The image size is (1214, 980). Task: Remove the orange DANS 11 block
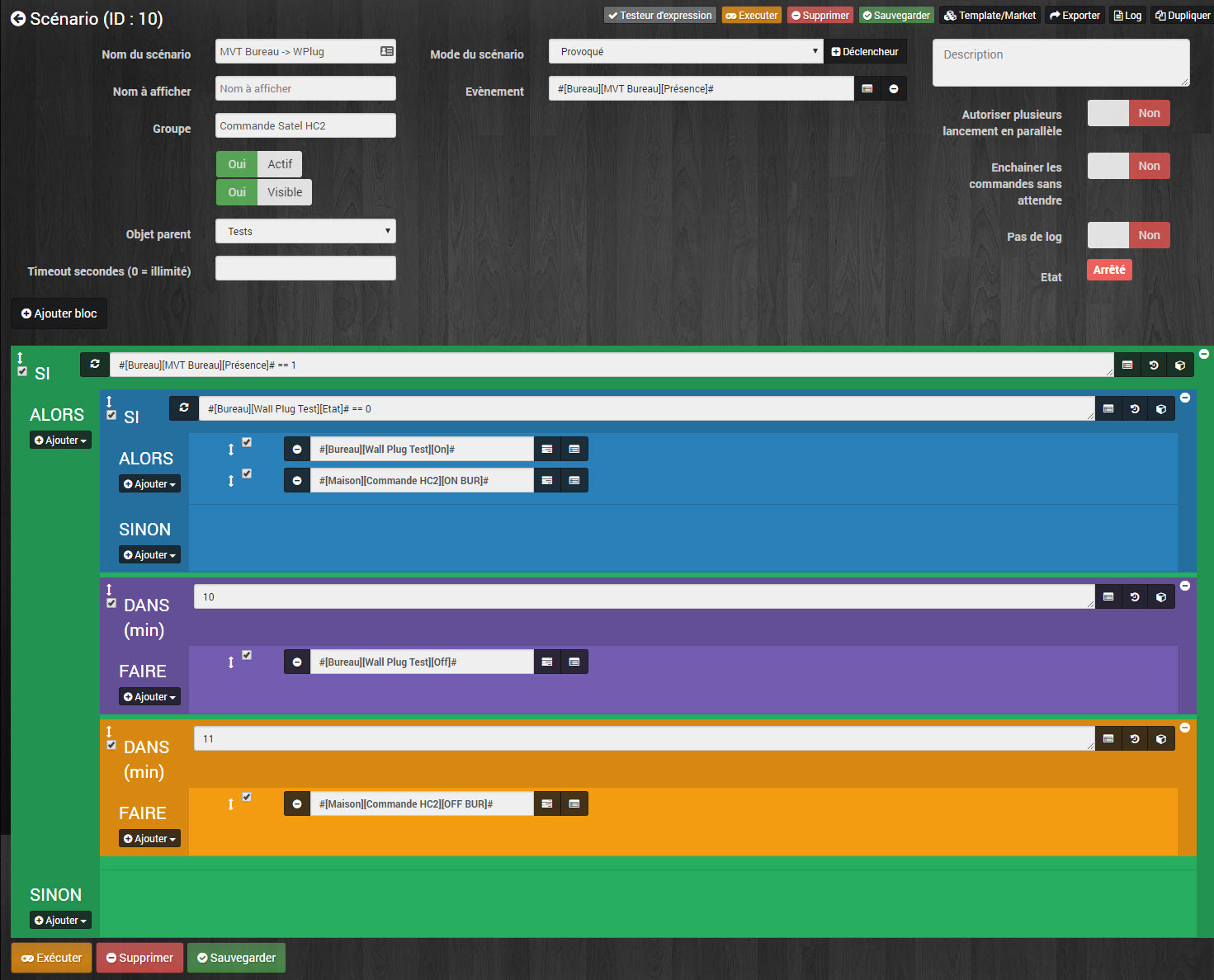(1185, 728)
